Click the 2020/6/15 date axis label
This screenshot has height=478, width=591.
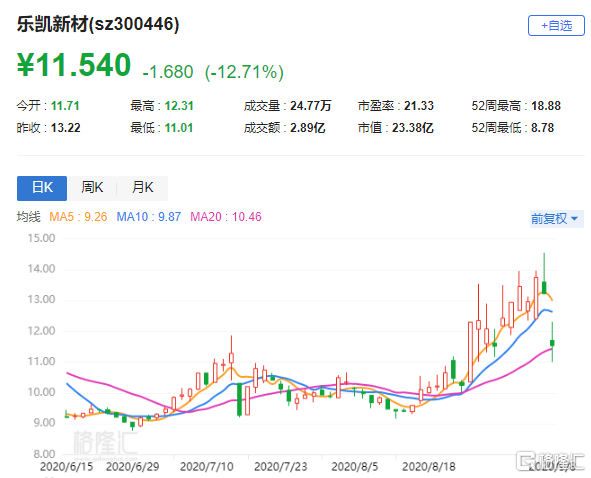pos(66,467)
